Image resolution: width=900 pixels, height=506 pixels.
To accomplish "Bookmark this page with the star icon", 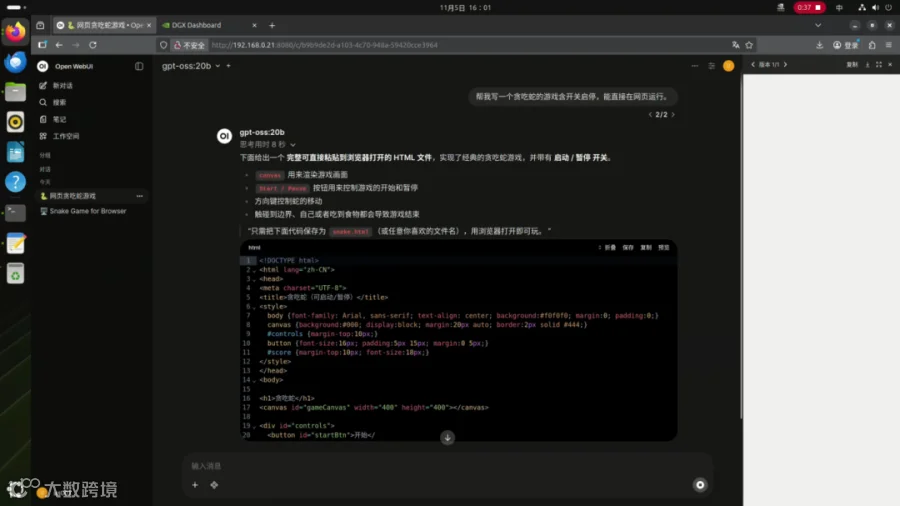I will point(749,45).
